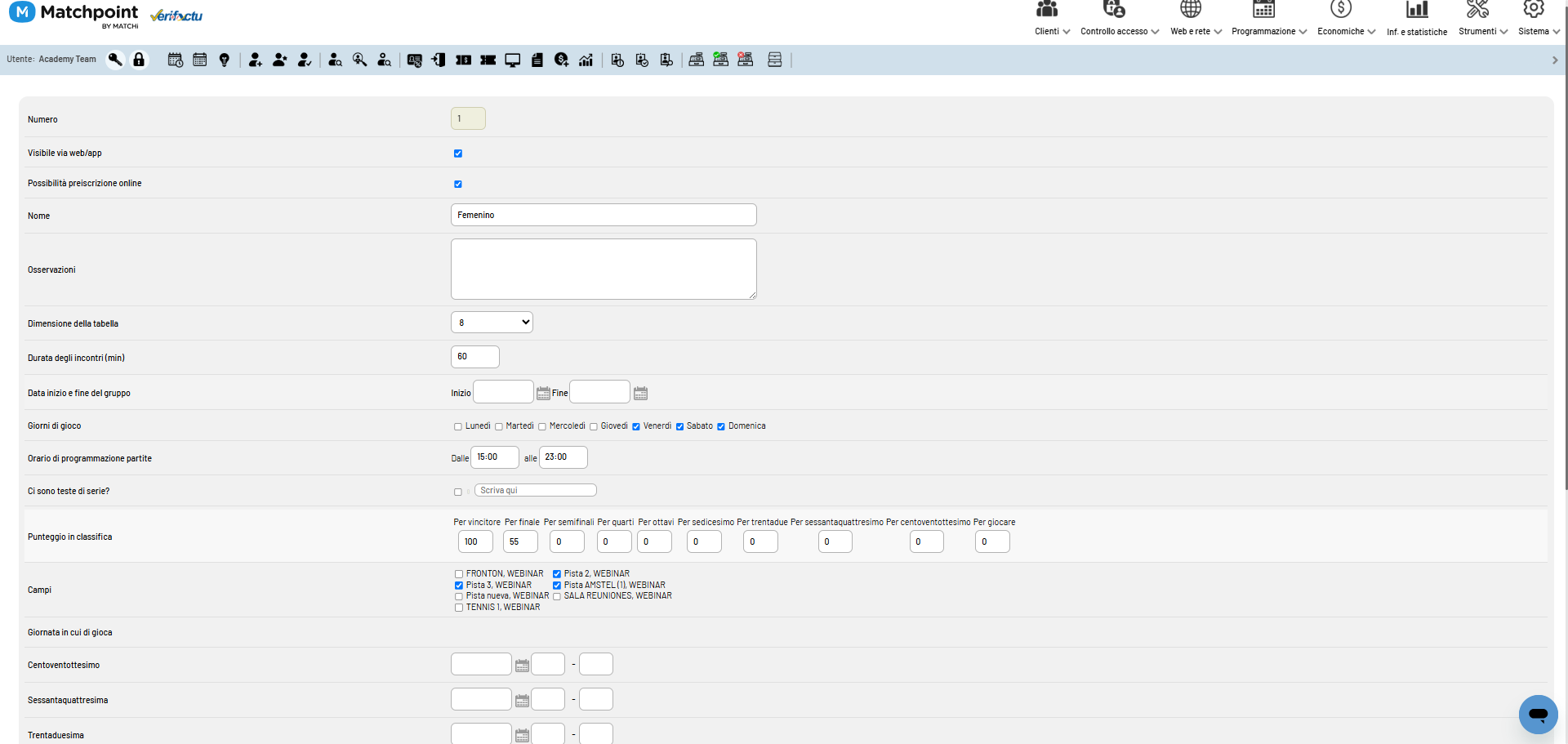This screenshot has height=744, width=1568.
Task: Click the Durata degli incontri field
Action: tap(475, 357)
